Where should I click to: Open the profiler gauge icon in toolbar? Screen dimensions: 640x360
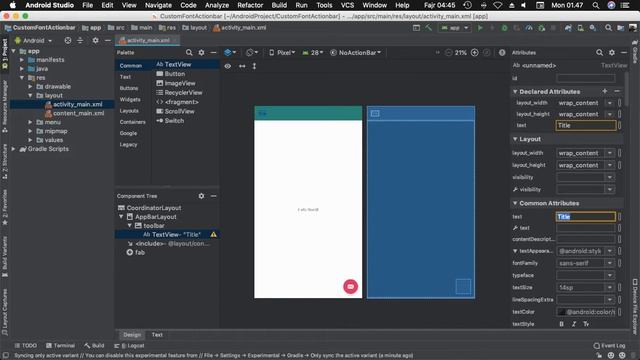click(x=529, y=28)
